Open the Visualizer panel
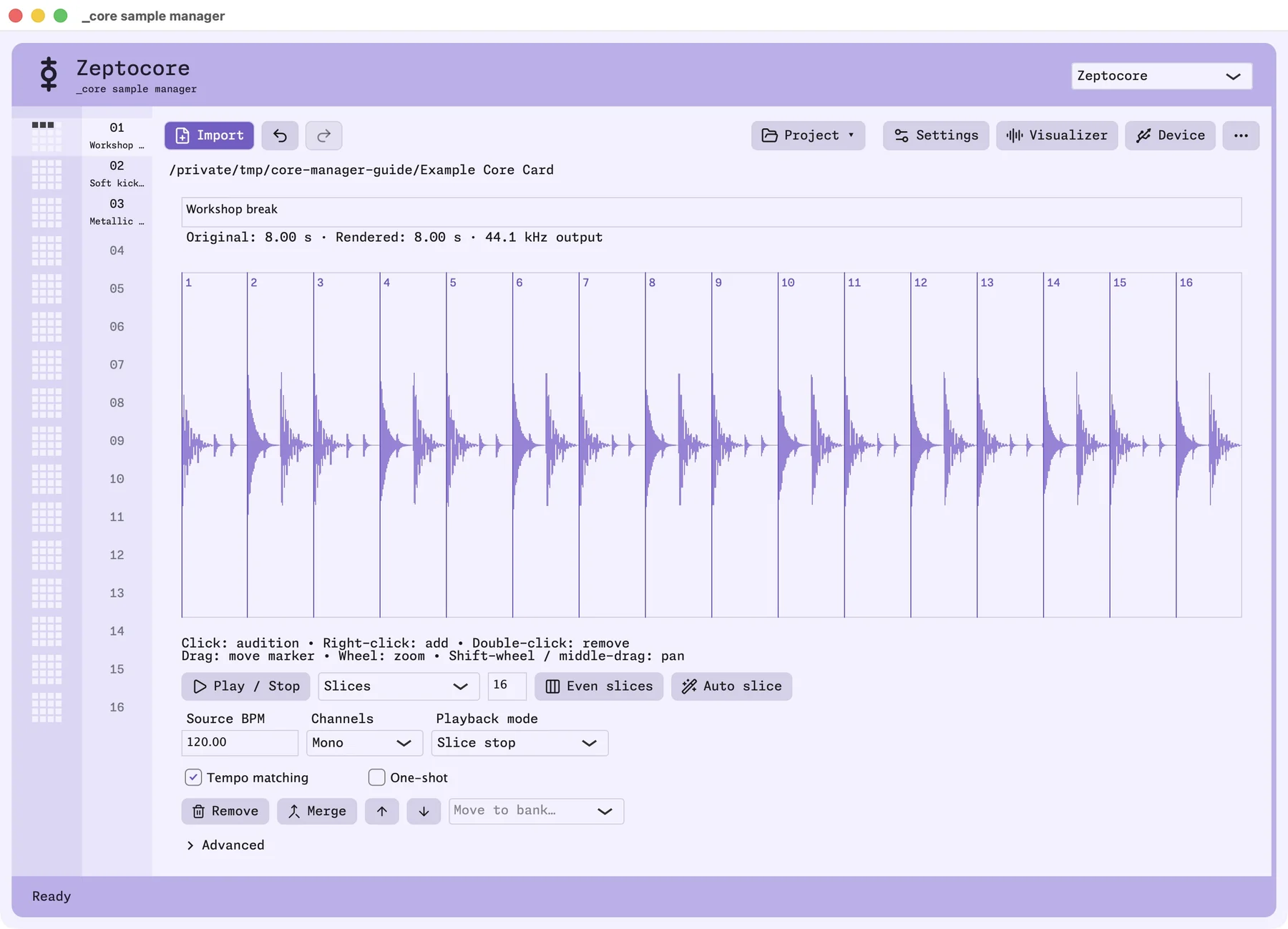 pos(1057,135)
